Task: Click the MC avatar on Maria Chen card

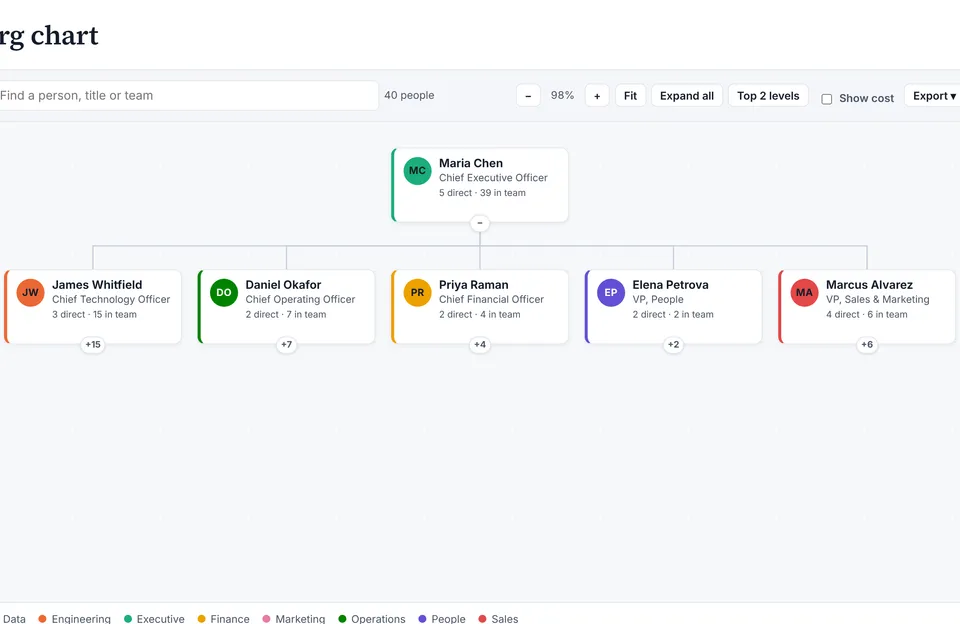Action: pos(417,170)
